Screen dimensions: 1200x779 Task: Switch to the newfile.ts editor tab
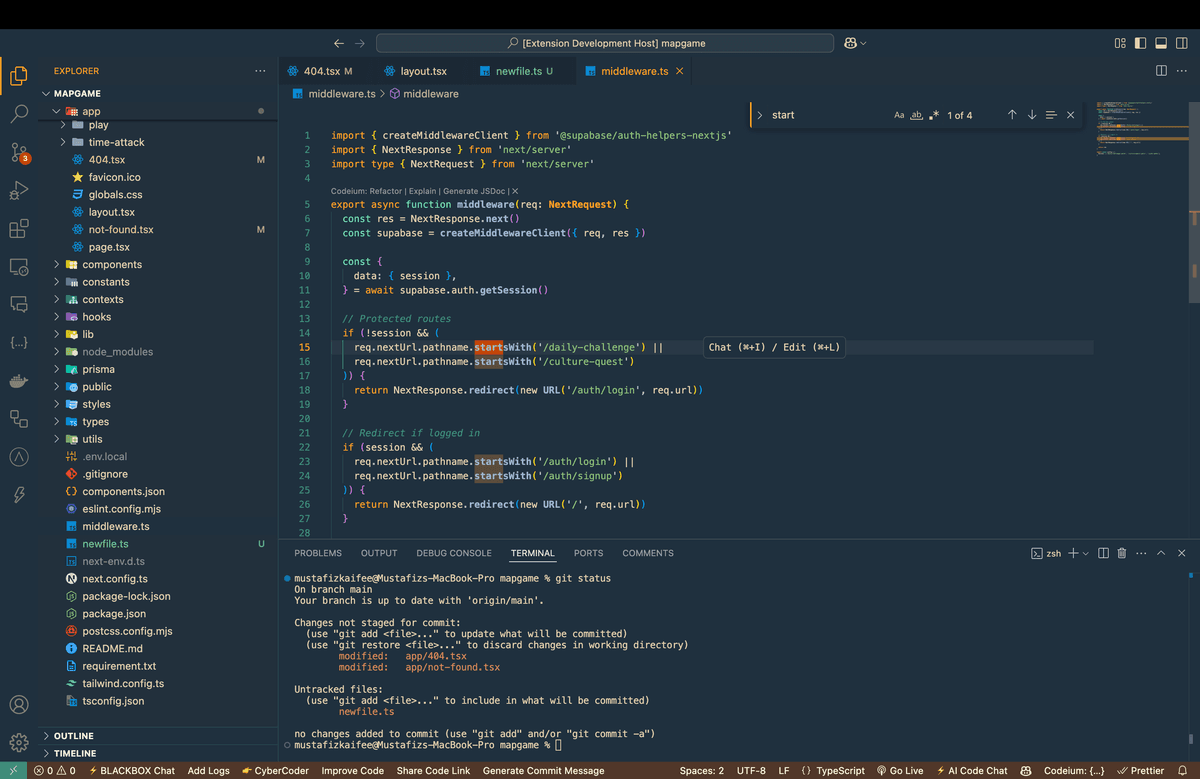pos(519,71)
